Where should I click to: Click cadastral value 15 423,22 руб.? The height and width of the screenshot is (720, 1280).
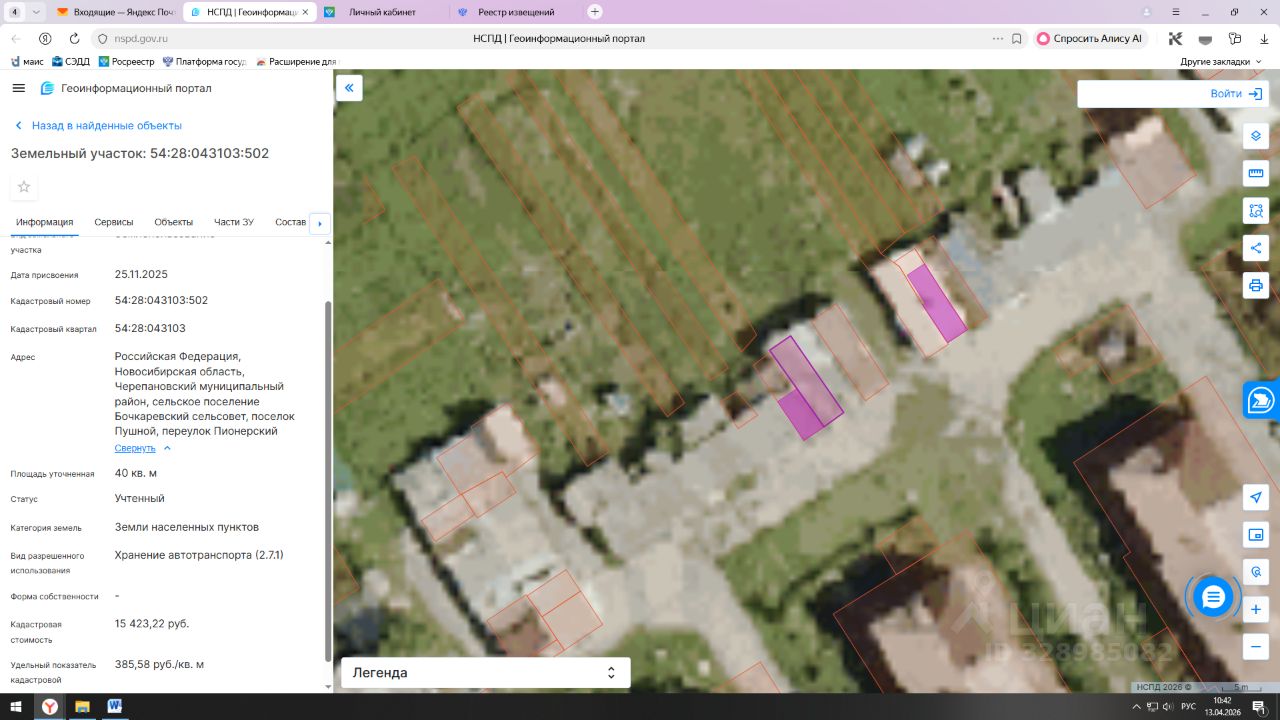pos(152,624)
